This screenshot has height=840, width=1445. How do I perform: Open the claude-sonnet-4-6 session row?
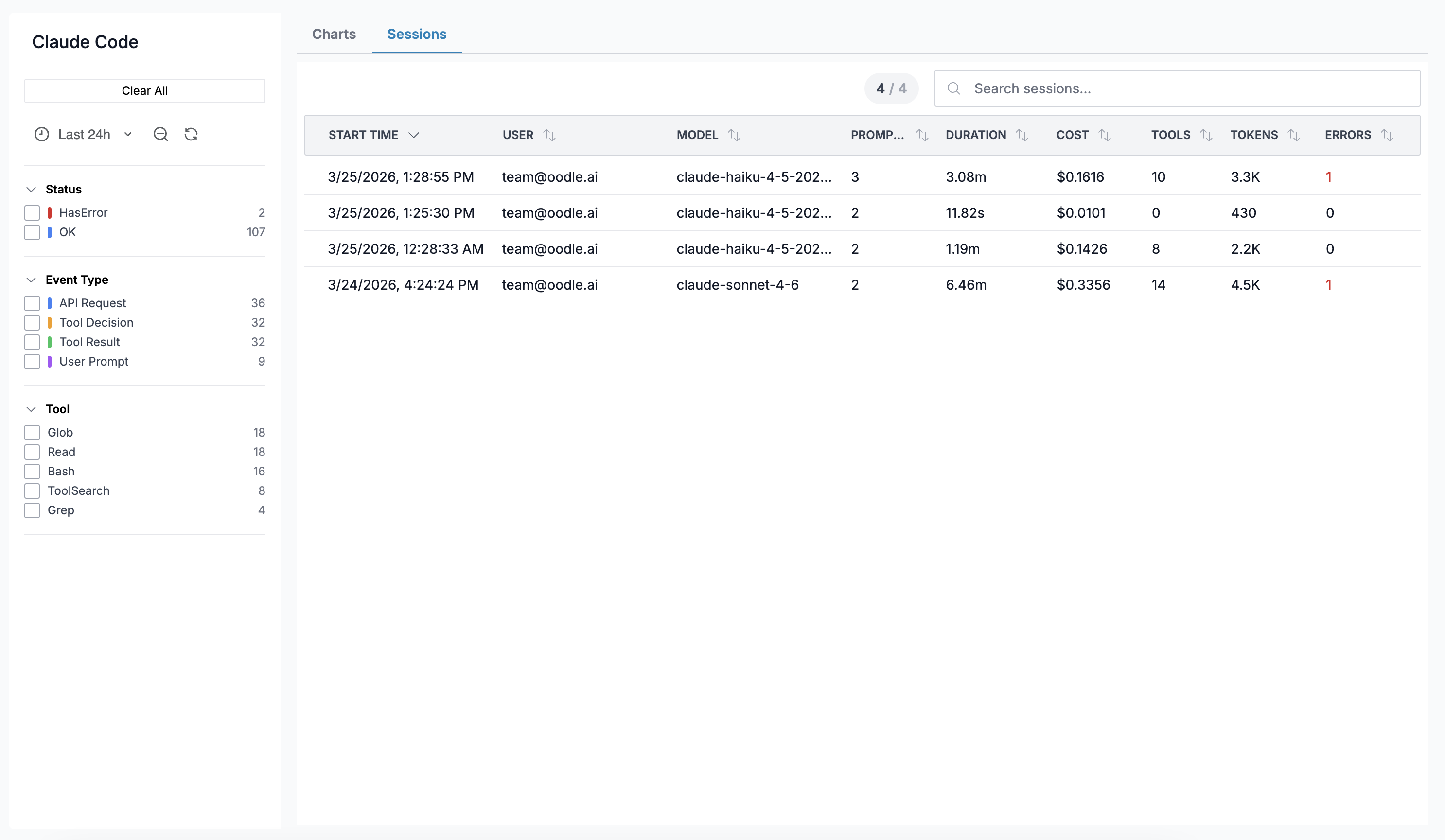click(738, 285)
